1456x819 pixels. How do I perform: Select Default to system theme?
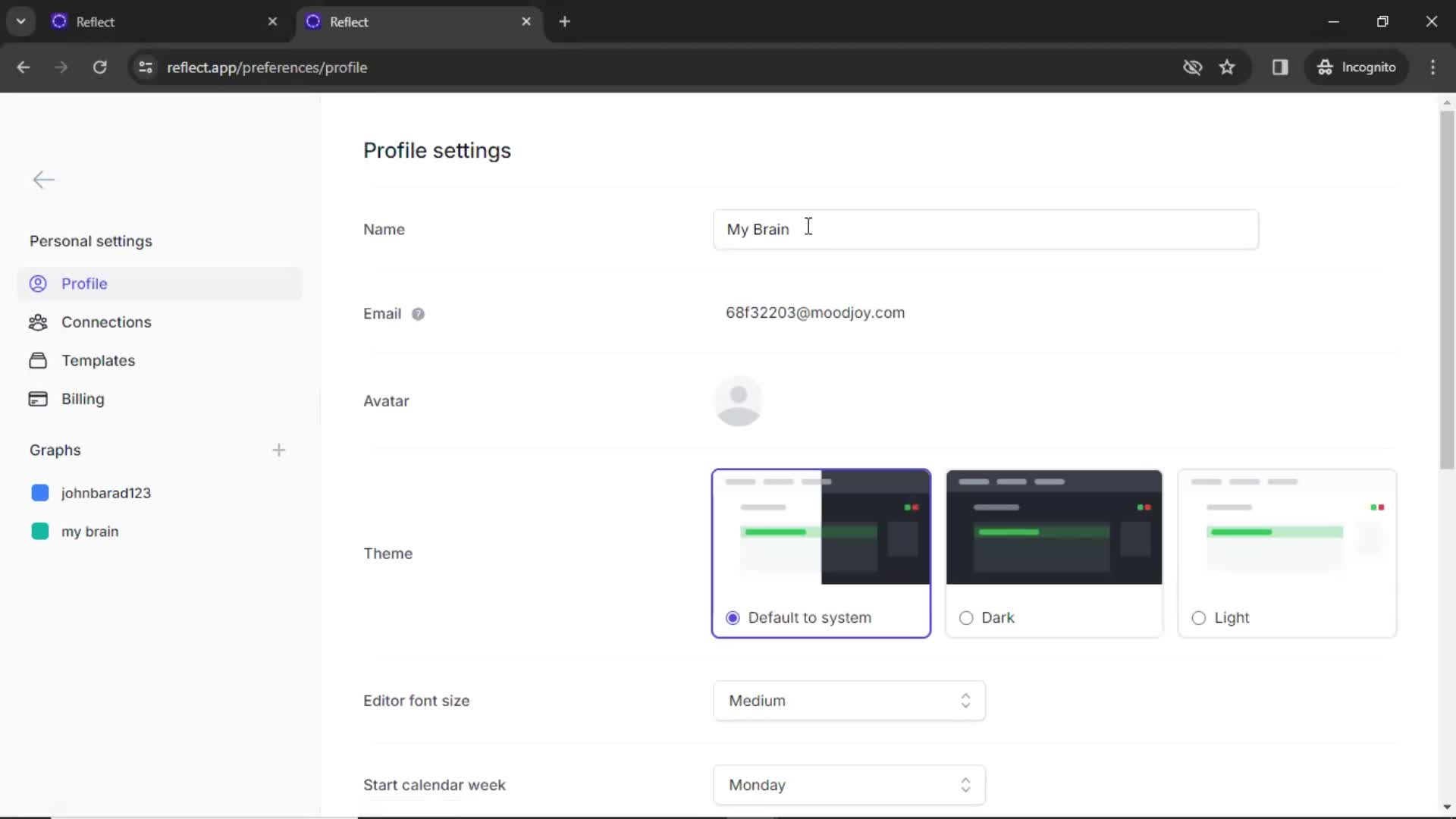[733, 617]
